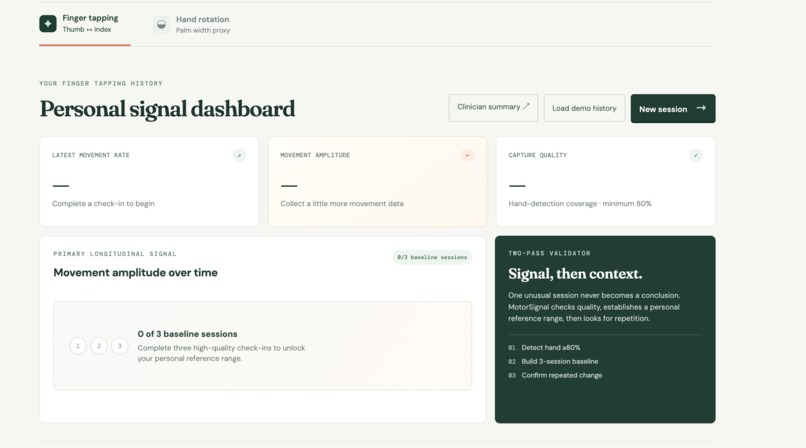Click the Movement Amplitude card status icon
Image resolution: width=806 pixels, height=448 pixels.
click(x=467, y=155)
